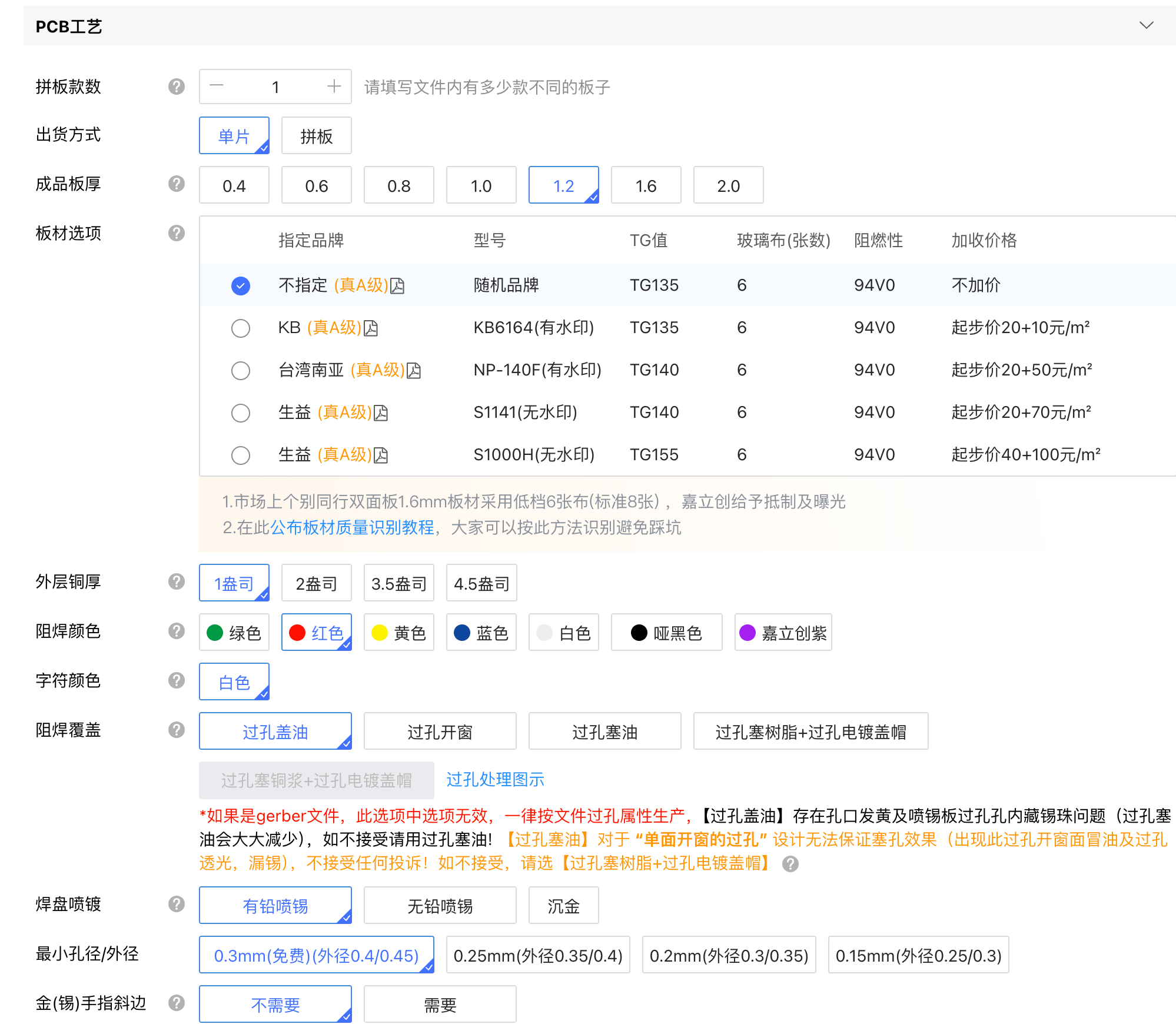This screenshot has height=1024, width=1176.
Task: Click help icon next to 焊盘喷镀
Action: pyautogui.click(x=176, y=904)
